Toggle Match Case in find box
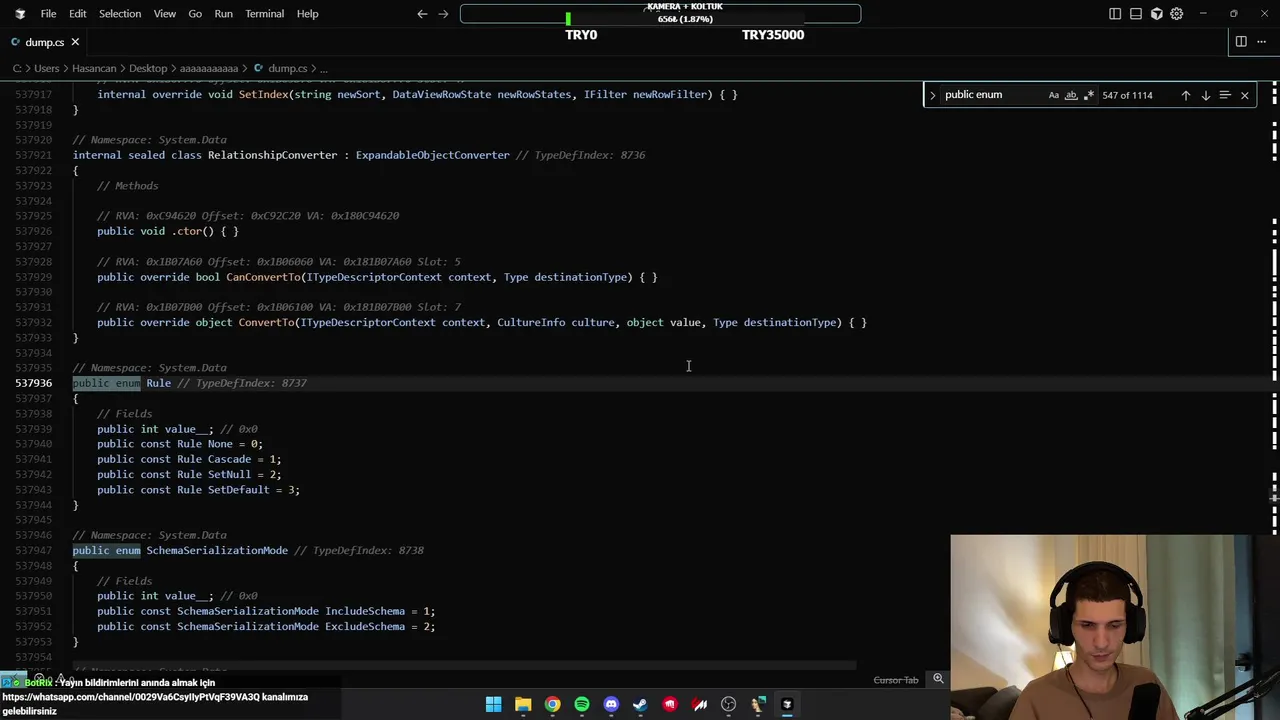The height and width of the screenshot is (720, 1280). [1053, 95]
